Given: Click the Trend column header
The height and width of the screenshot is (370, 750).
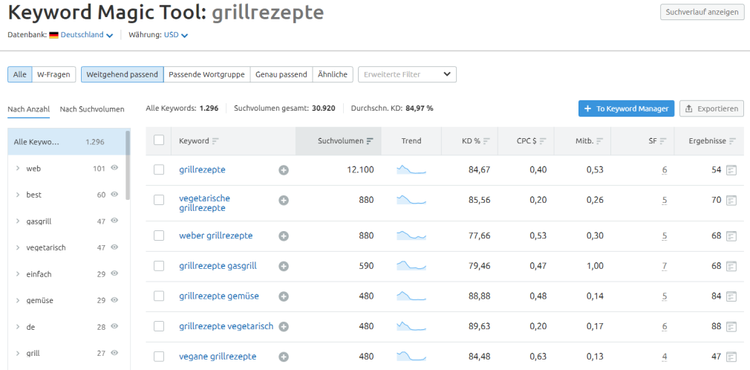Looking at the screenshot, I should pyautogui.click(x=411, y=141).
